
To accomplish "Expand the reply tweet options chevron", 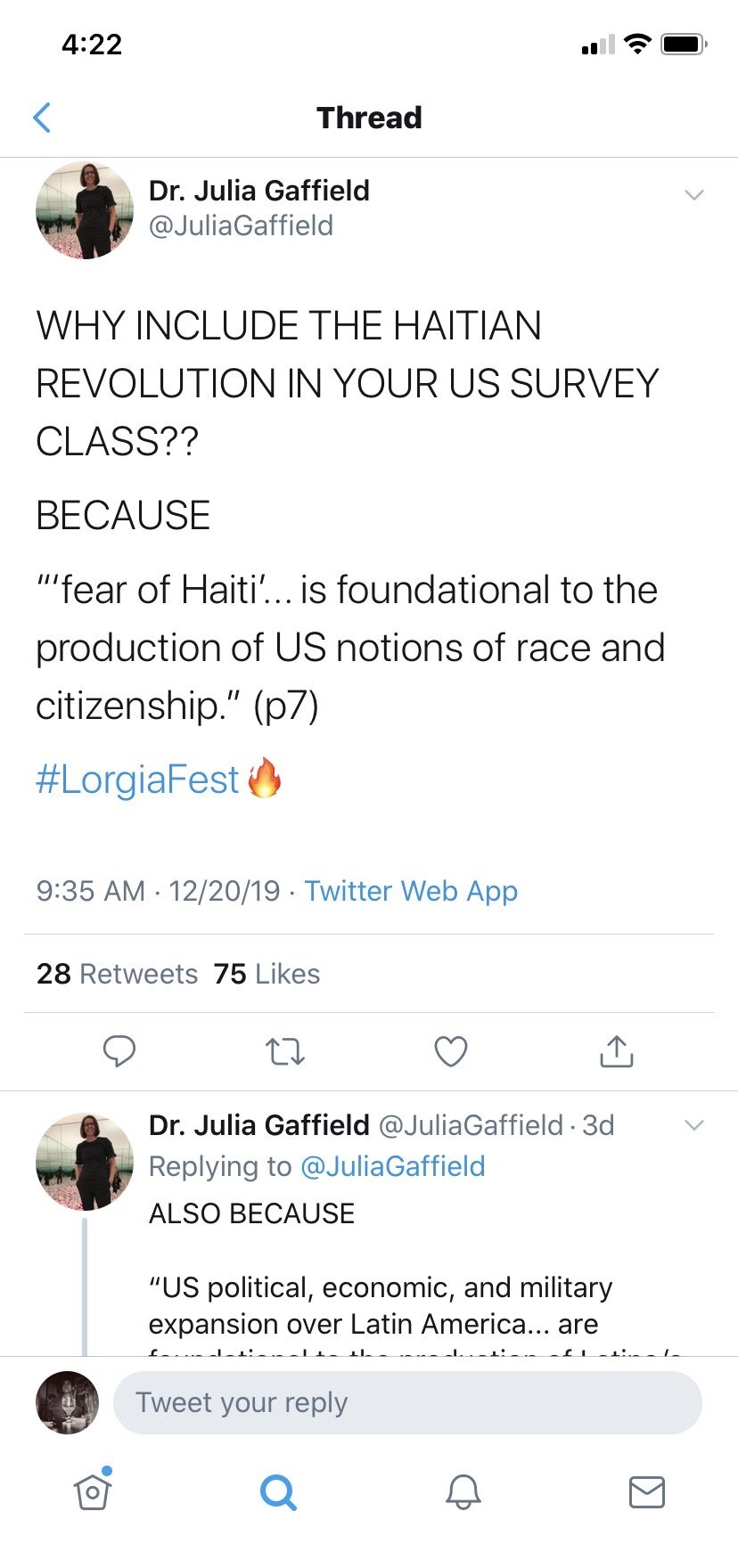I will coord(694,1125).
